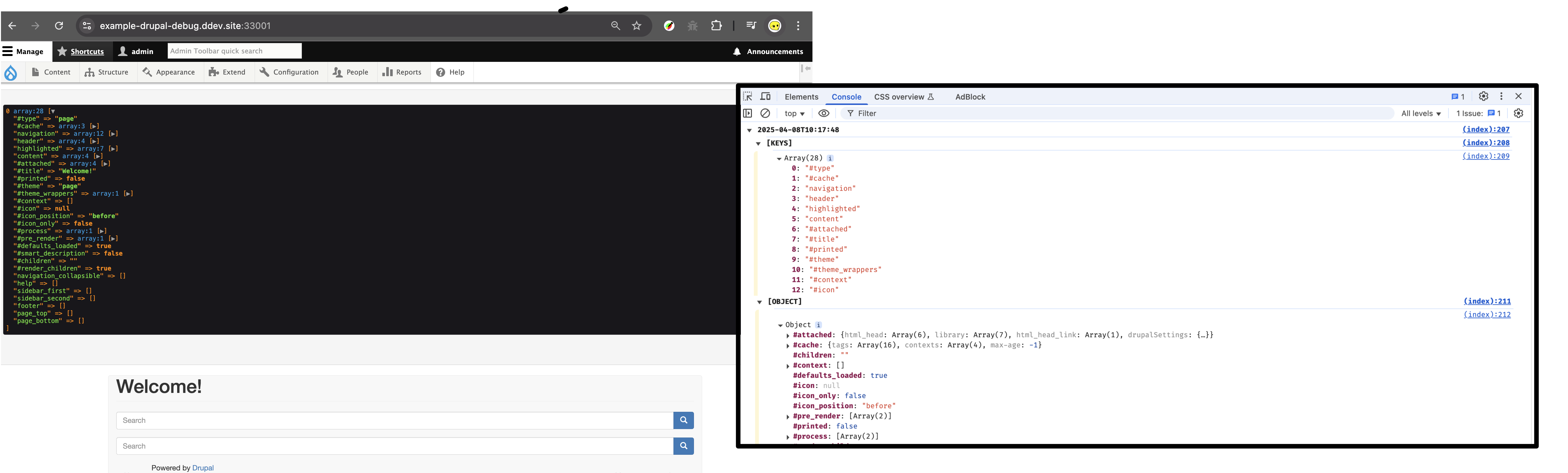Image resolution: width=1568 pixels, height=473 pixels.
Task: Activate DevTools inspect element picker icon
Action: tap(748, 96)
